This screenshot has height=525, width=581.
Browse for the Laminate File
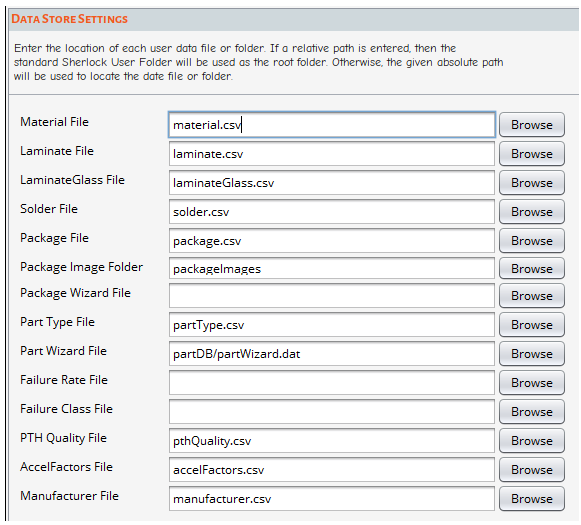(x=532, y=154)
